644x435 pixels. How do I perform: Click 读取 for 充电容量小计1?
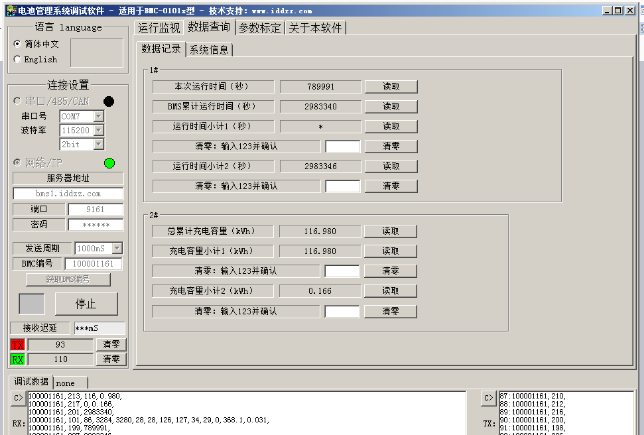coord(390,251)
